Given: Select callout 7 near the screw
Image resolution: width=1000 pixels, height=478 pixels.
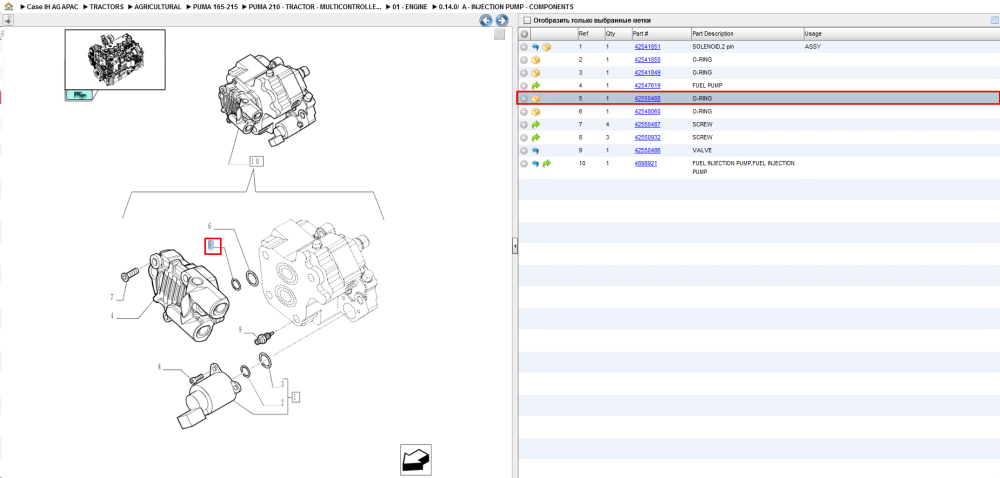Looking at the screenshot, I should [112, 298].
